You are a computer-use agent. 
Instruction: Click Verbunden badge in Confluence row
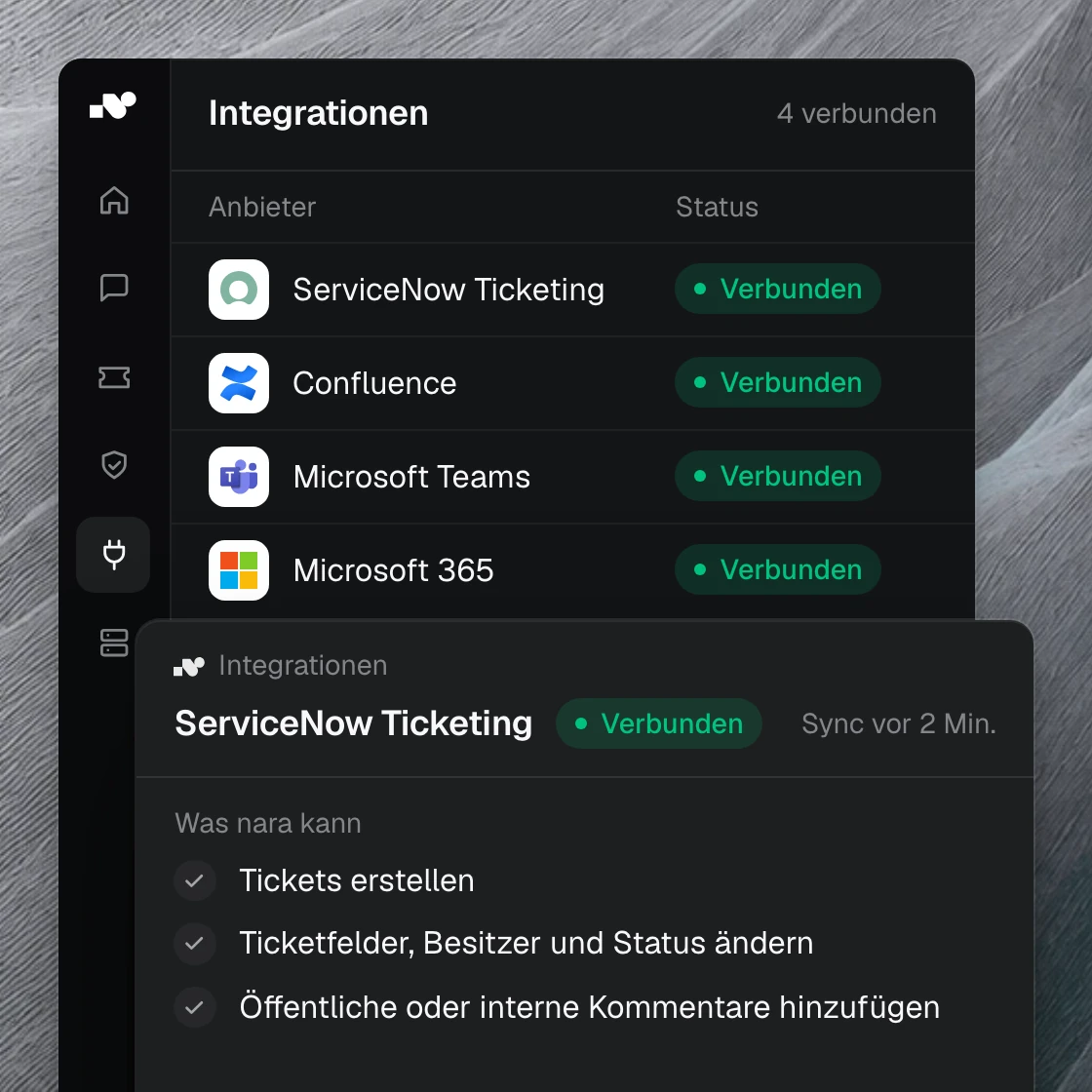click(x=778, y=382)
